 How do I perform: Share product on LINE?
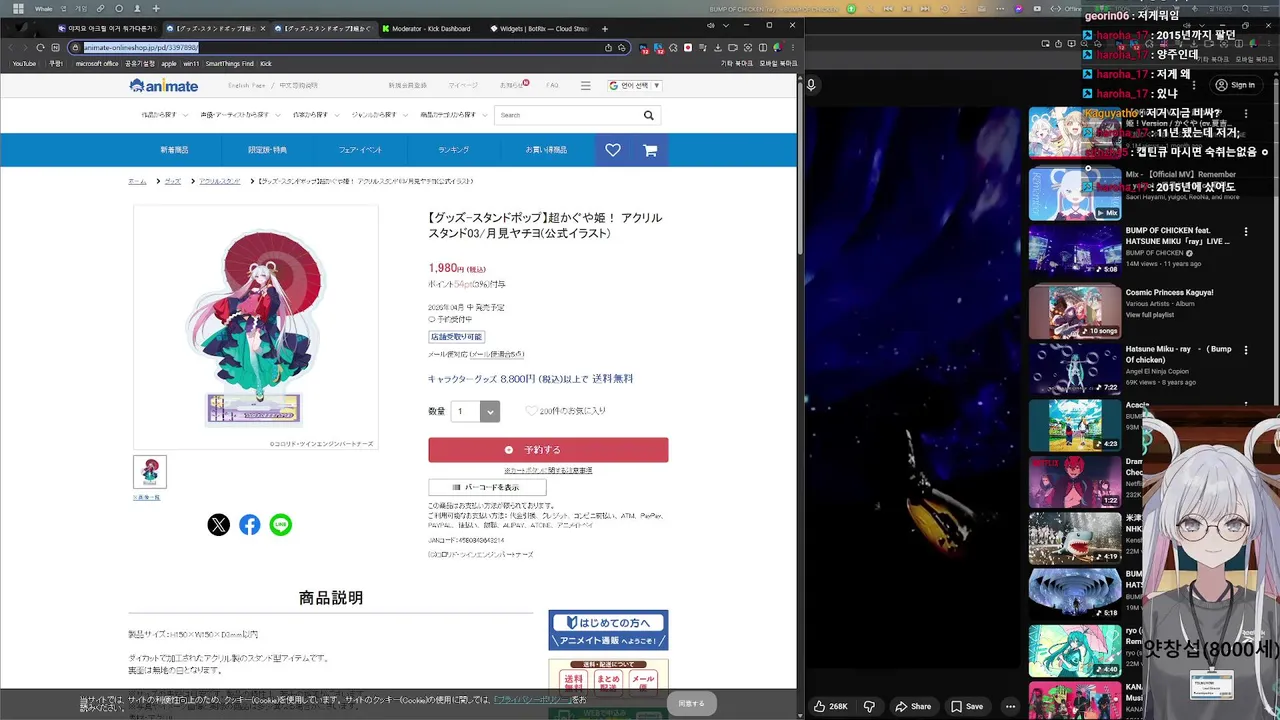point(281,525)
